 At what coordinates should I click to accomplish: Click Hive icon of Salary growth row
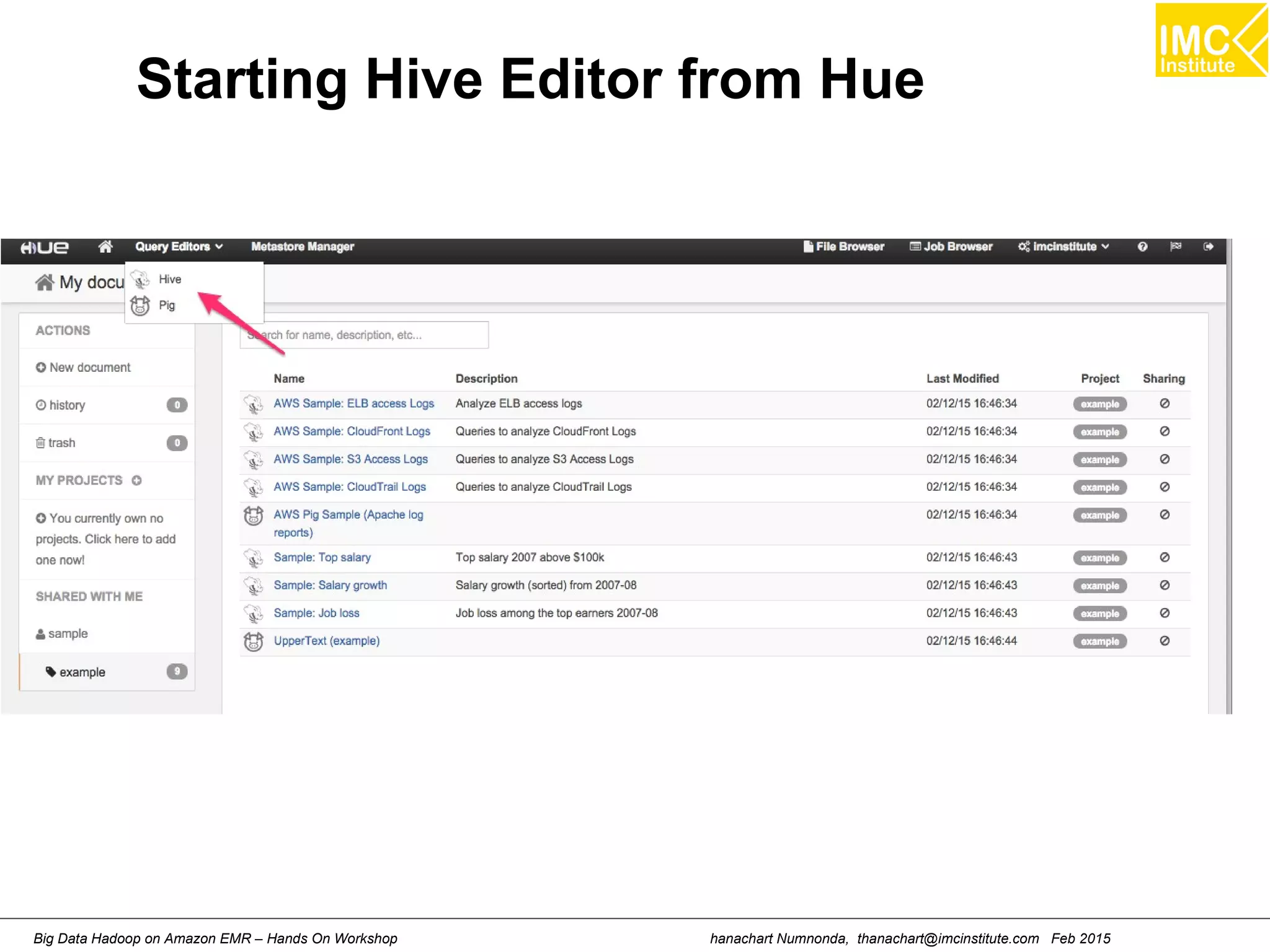pyautogui.click(x=253, y=586)
